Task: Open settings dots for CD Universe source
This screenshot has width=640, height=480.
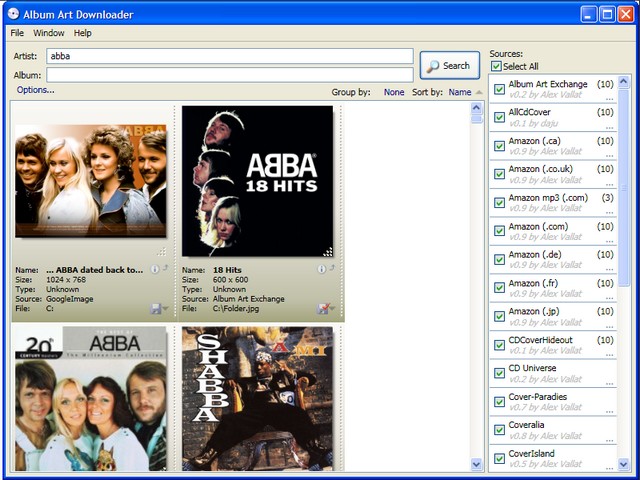Action: (x=609, y=383)
